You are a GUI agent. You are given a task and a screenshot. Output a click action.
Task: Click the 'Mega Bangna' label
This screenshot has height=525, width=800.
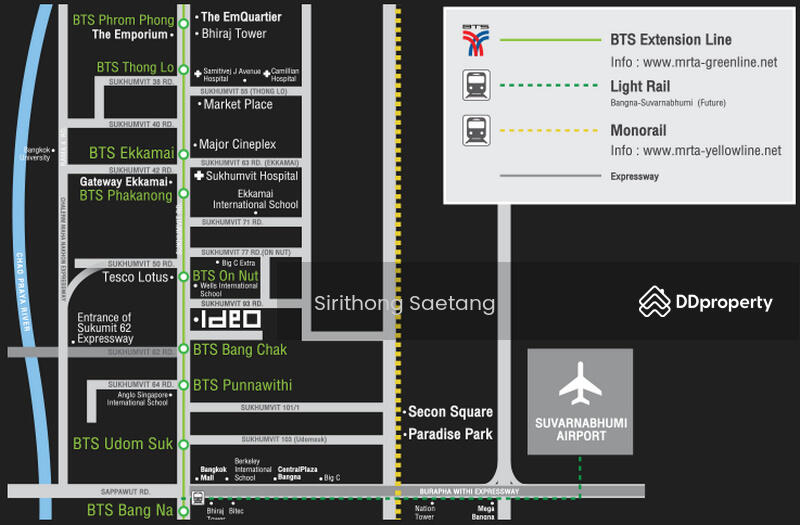tap(485, 512)
